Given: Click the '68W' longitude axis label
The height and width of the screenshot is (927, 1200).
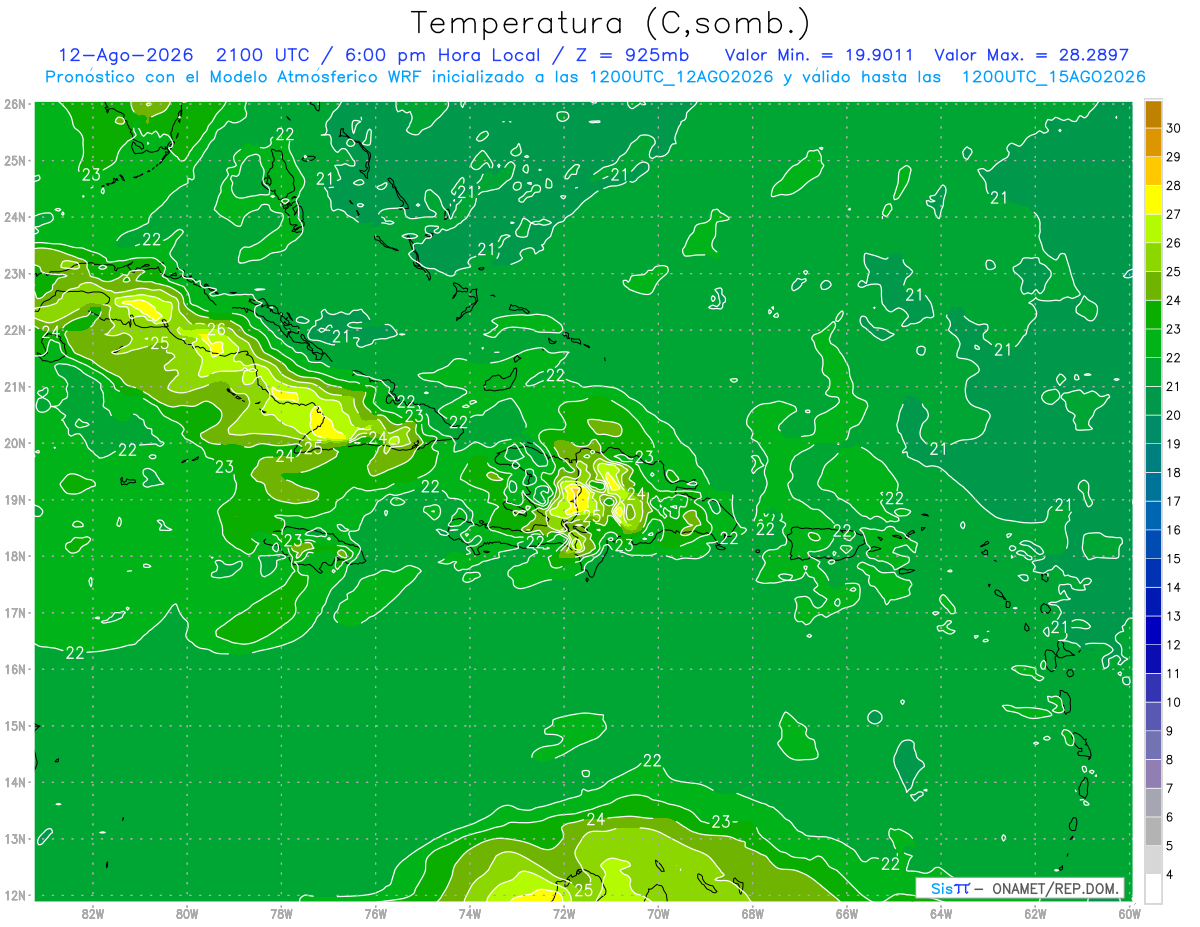Looking at the screenshot, I should click(x=752, y=912).
